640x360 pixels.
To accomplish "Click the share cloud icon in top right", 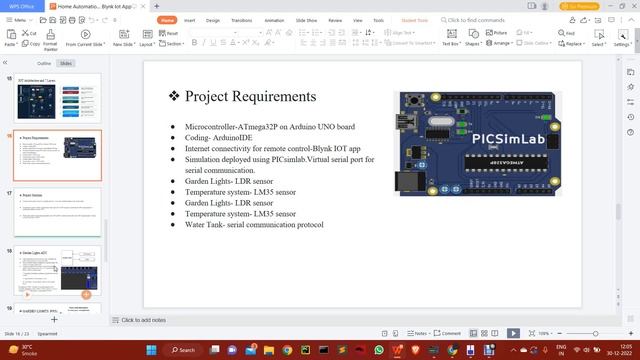I will pyautogui.click(x=584, y=20).
